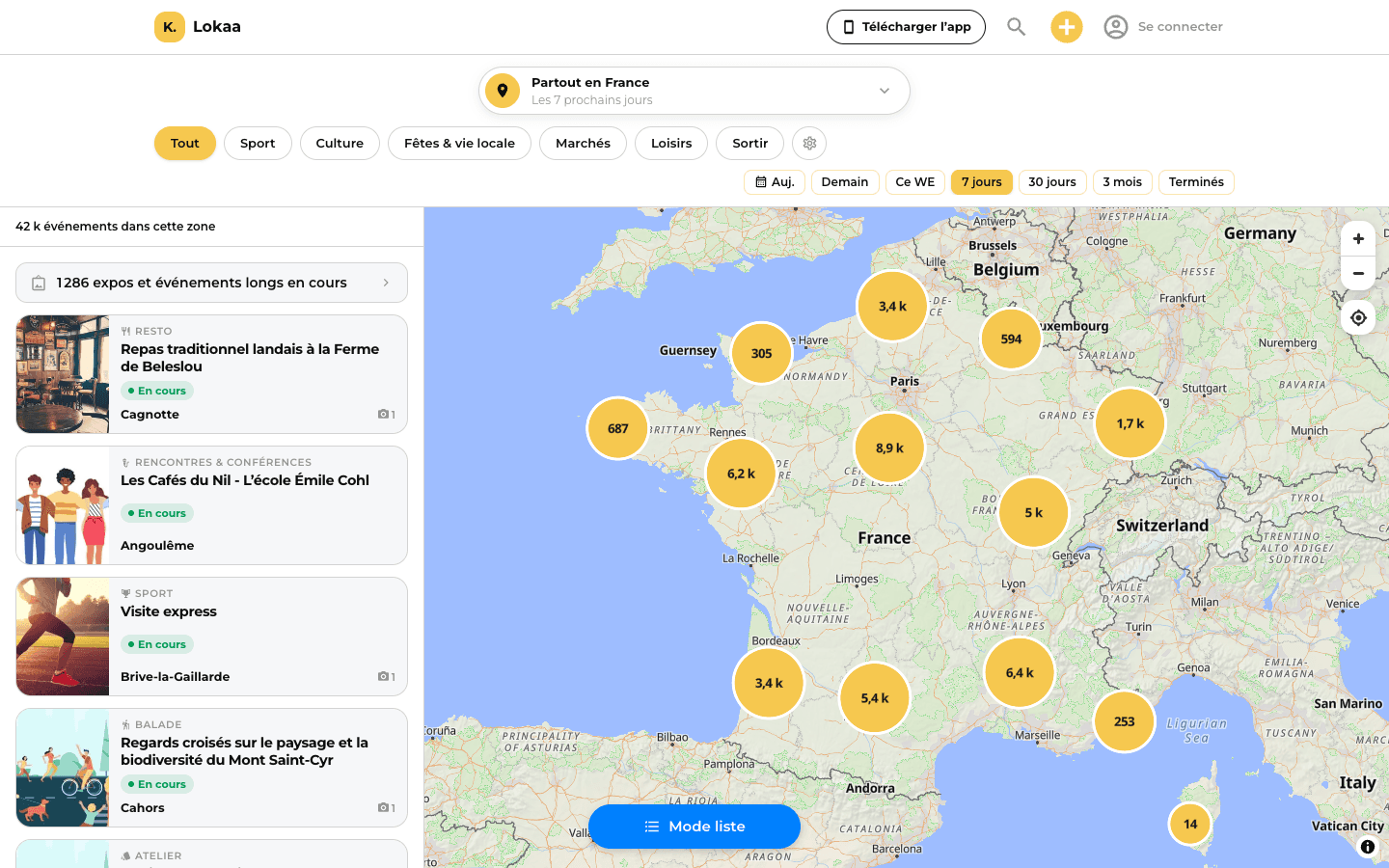The height and width of the screenshot is (868, 1389).
Task: Open Les Cafés du Nil event title
Action: coord(245,480)
